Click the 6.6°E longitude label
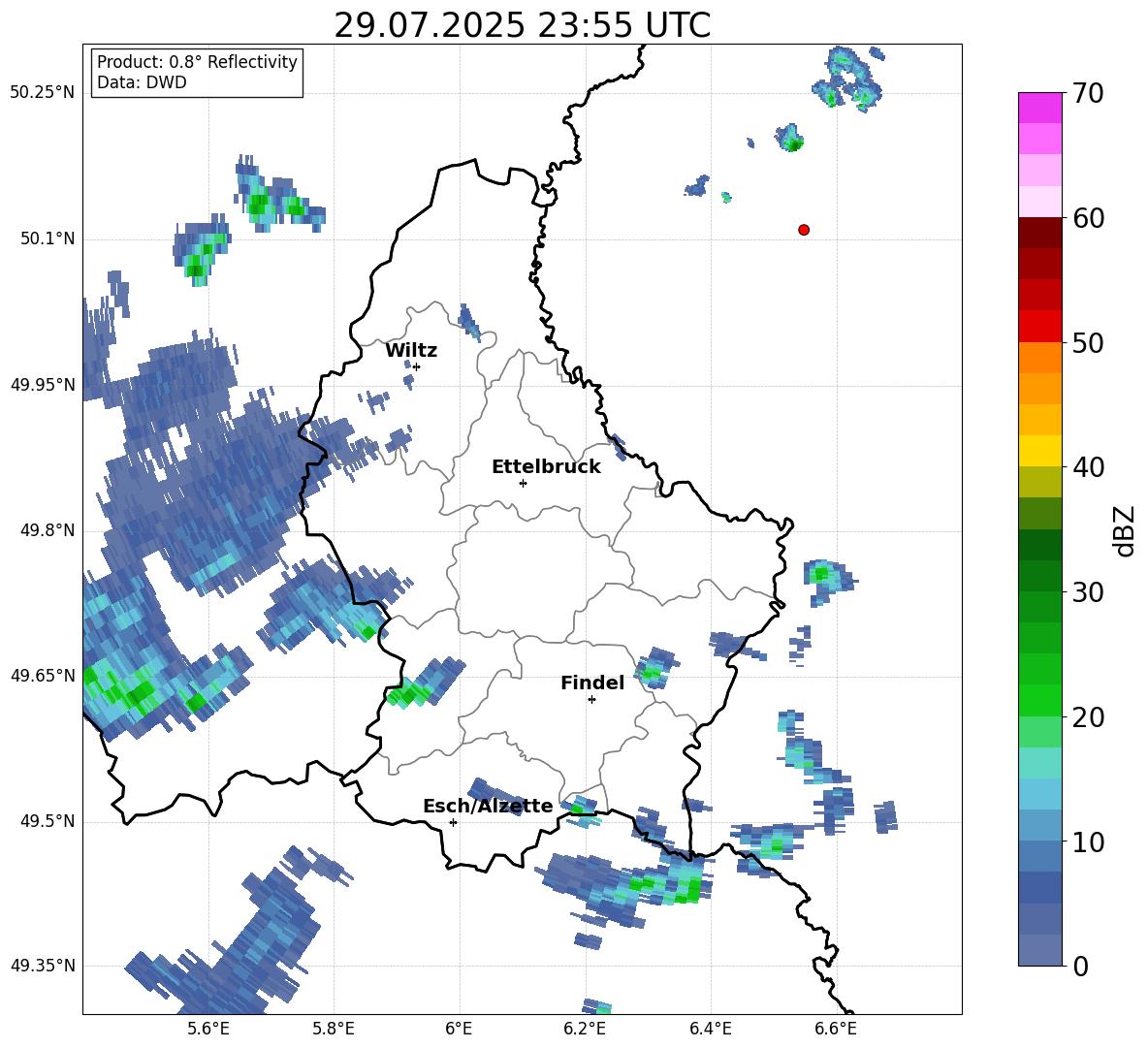This screenshot has width=1148, height=1048. pos(836,1029)
